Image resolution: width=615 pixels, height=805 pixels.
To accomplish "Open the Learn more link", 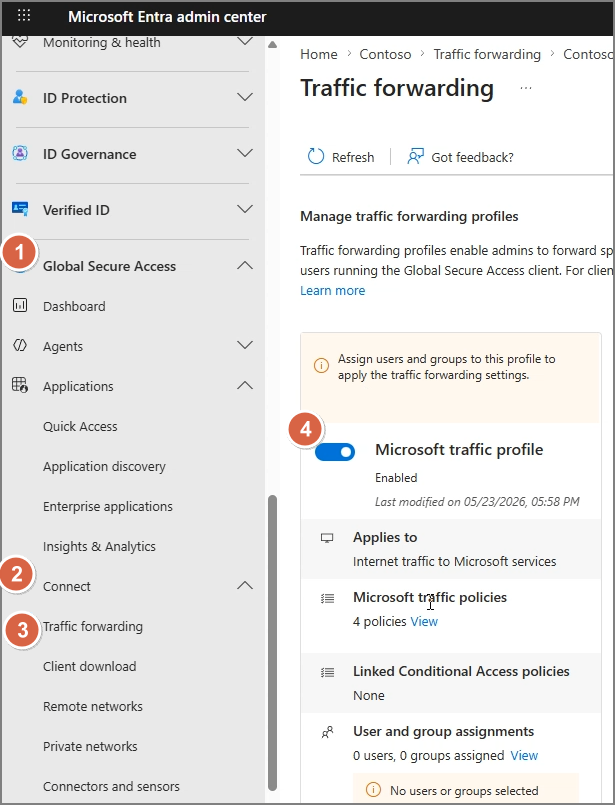I will pyautogui.click(x=333, y=291).
